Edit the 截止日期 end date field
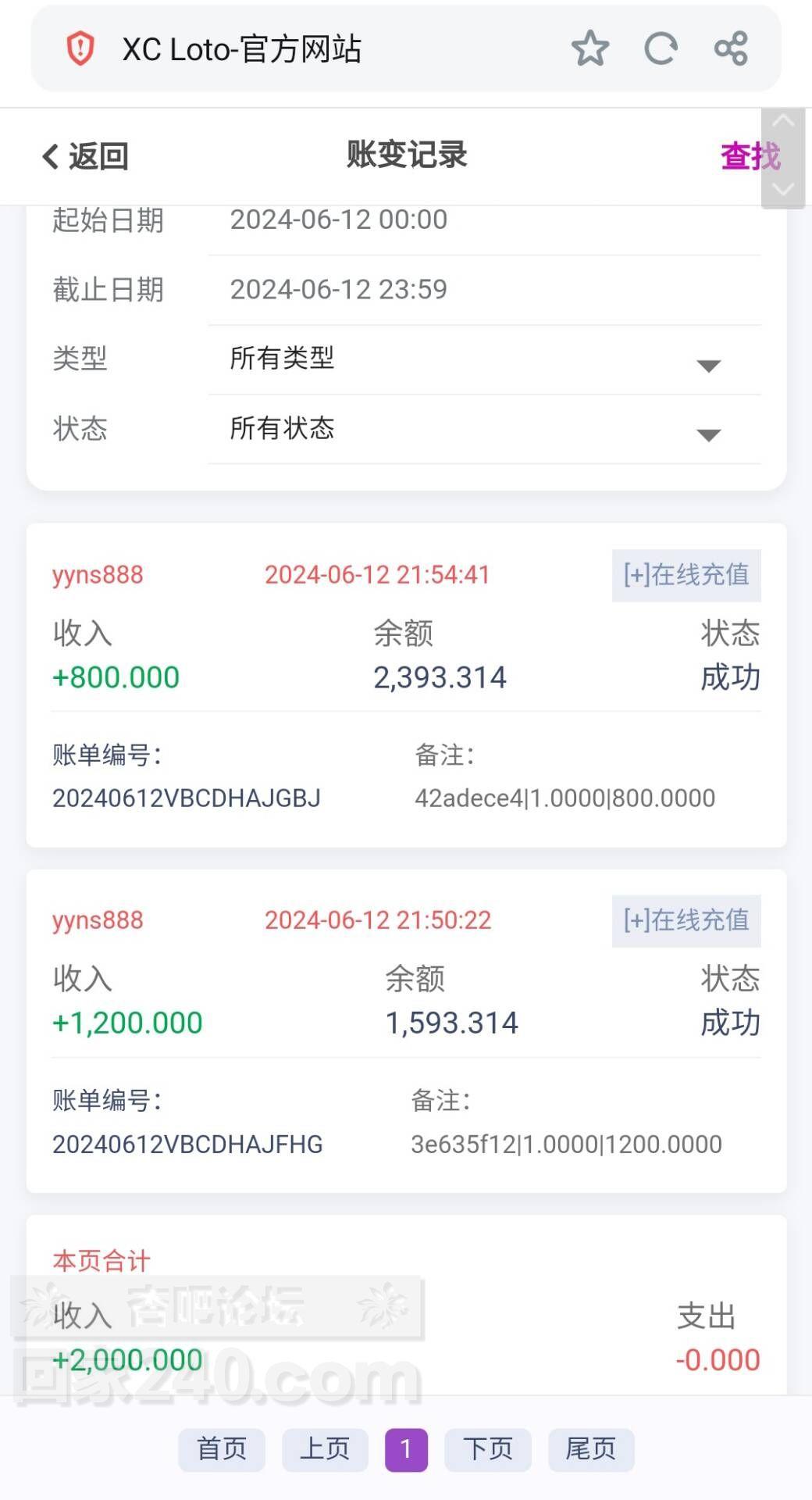The width and height of the screenshot is (812, 1500). [x=484, y=290]
